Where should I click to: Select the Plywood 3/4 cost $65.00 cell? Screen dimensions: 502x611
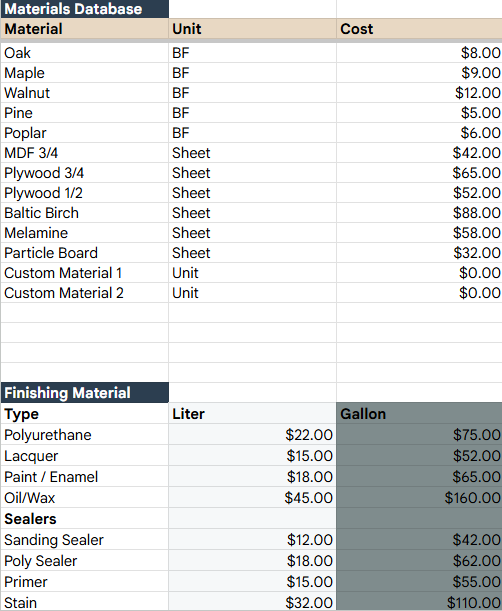[419, 173]
